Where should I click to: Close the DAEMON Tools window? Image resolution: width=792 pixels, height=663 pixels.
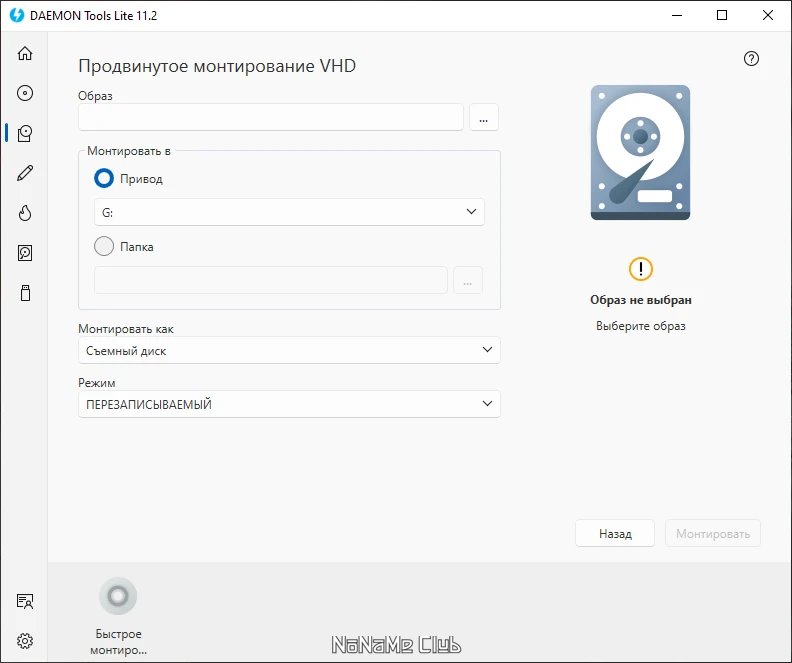tap(768, 15)
